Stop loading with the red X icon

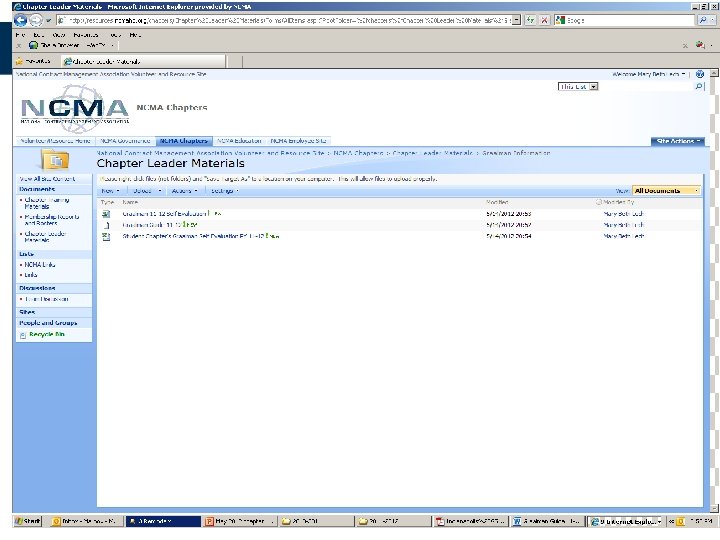pos(545,20)
